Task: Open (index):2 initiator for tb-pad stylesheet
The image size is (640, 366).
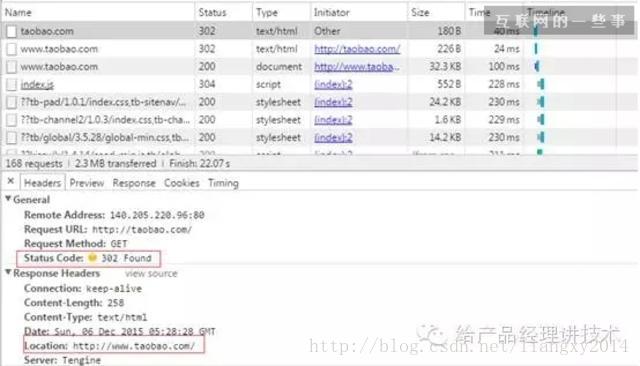Action: [333, 102]
